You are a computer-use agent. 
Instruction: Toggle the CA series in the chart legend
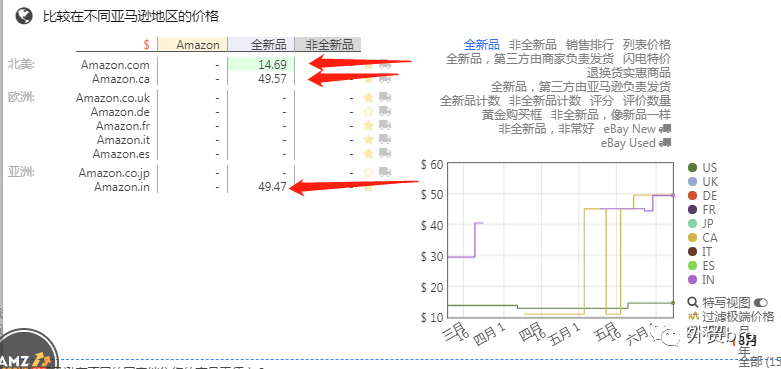(x=702, y=238)
